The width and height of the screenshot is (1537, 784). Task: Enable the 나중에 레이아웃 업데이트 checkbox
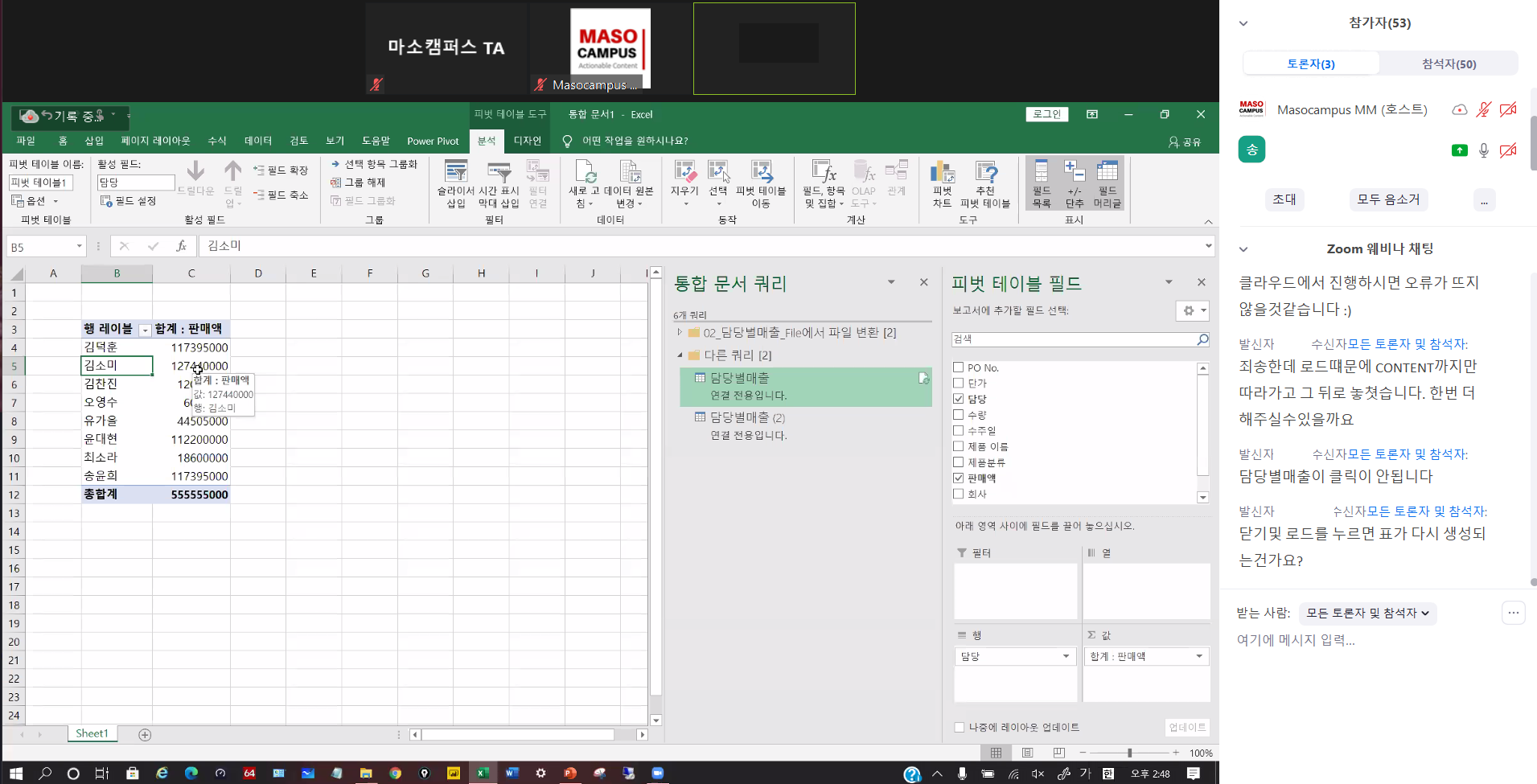pos(960,727)
